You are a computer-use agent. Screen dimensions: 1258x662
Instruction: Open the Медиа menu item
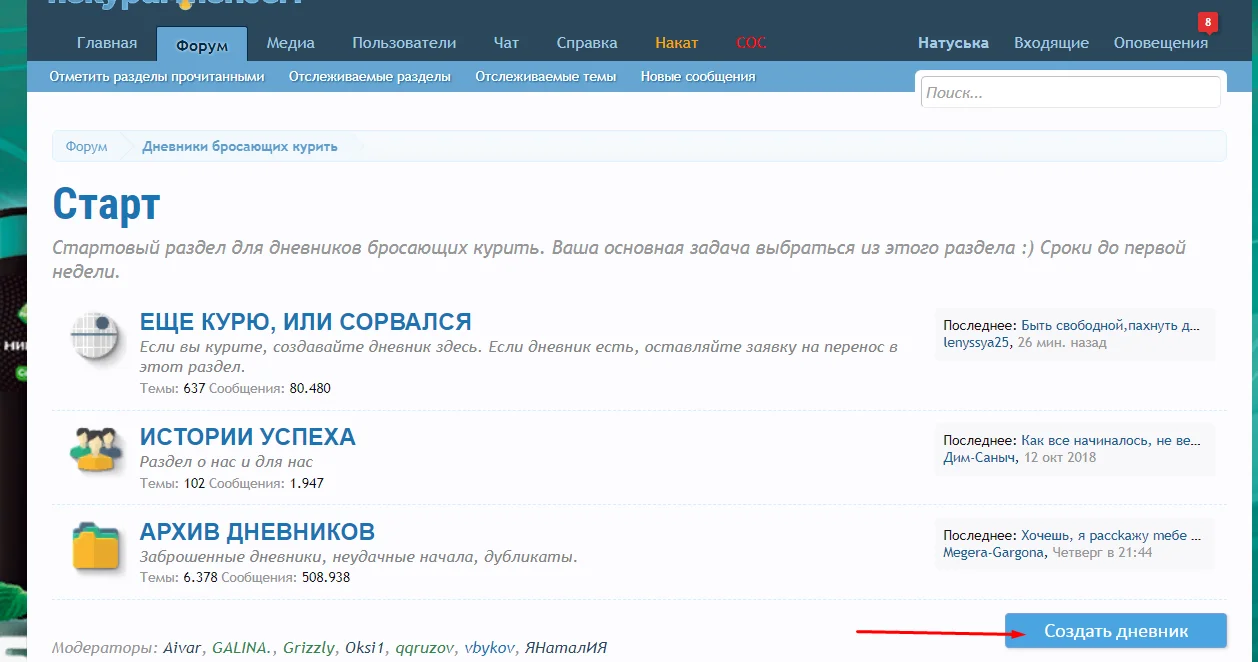point(291,43)
